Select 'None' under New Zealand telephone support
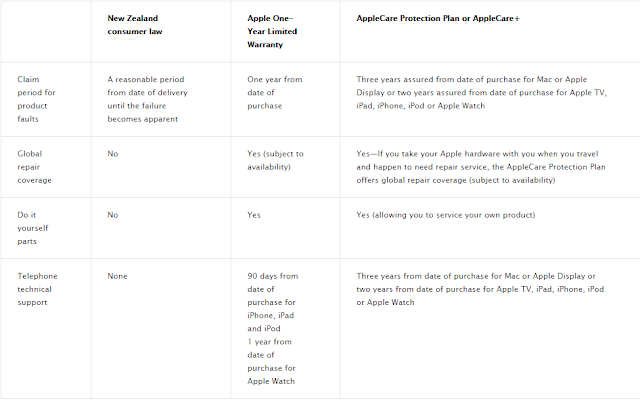This screenshot has height=401, width=640. point(119,276)
